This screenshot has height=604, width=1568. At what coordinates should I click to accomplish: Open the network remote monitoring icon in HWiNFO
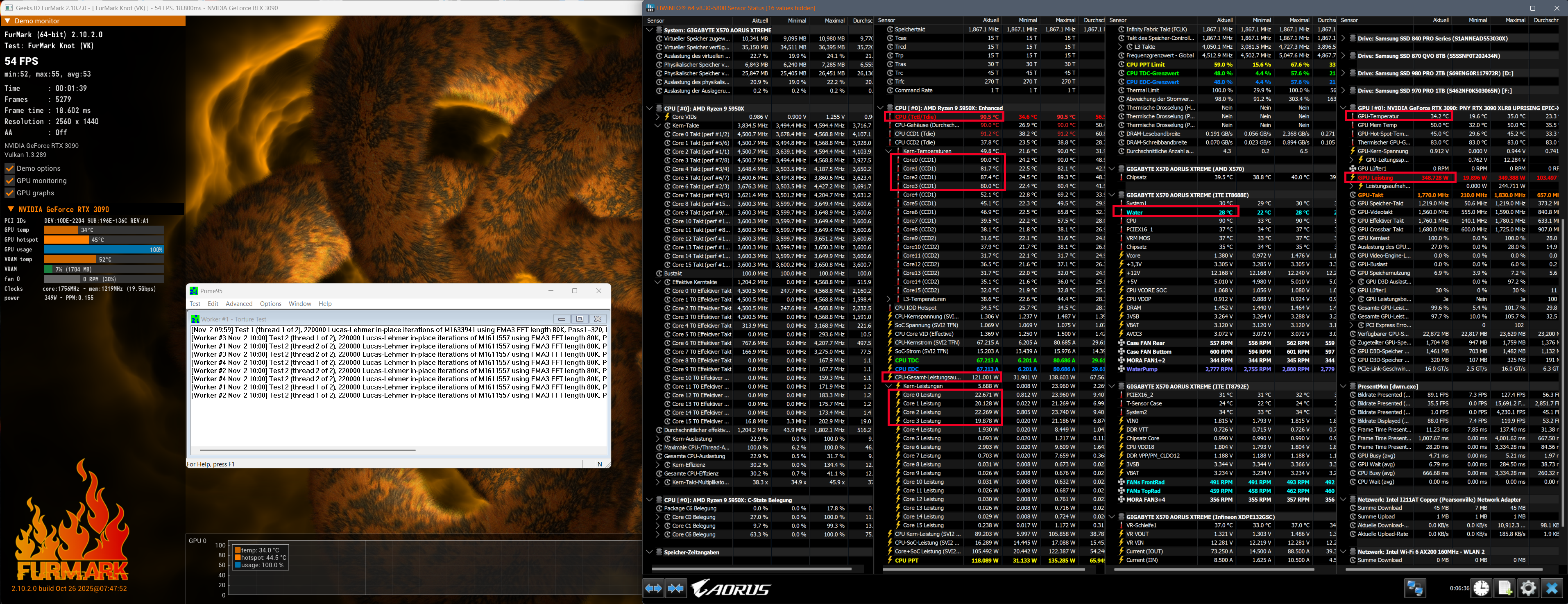[1415, 588]
